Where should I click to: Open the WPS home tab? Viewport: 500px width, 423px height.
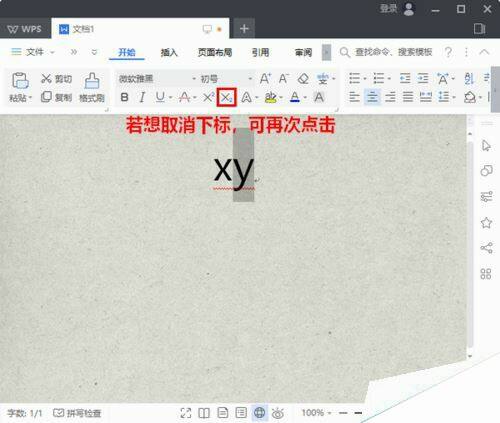(x=25, y=29)
